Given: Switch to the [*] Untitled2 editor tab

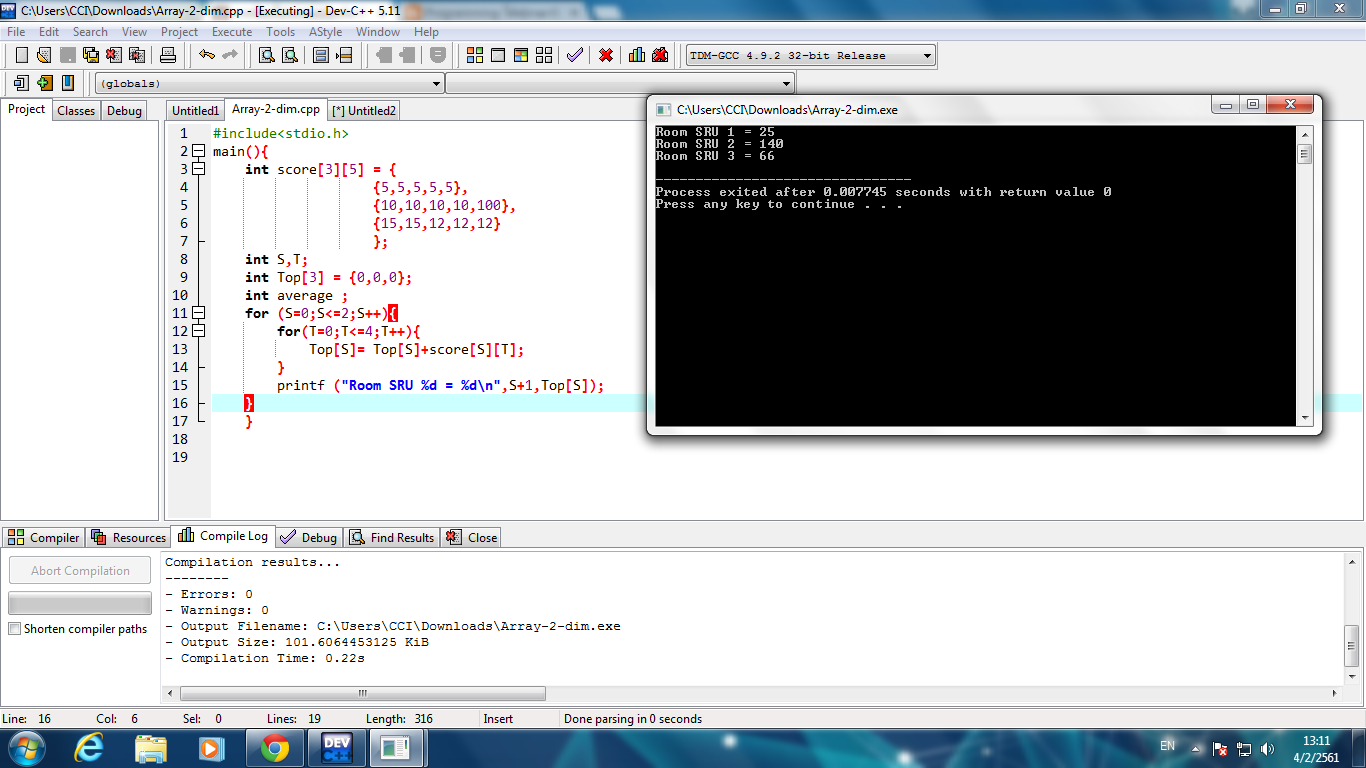Looking at the screenshot, I should [364, 111].
